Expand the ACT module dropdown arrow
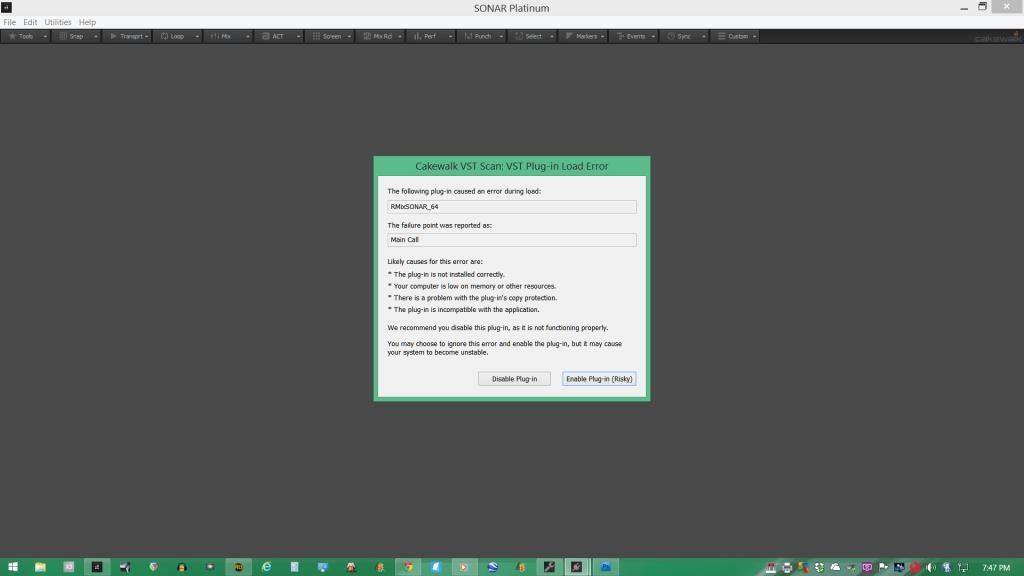The image size is (1024, 576). [299, 36]
